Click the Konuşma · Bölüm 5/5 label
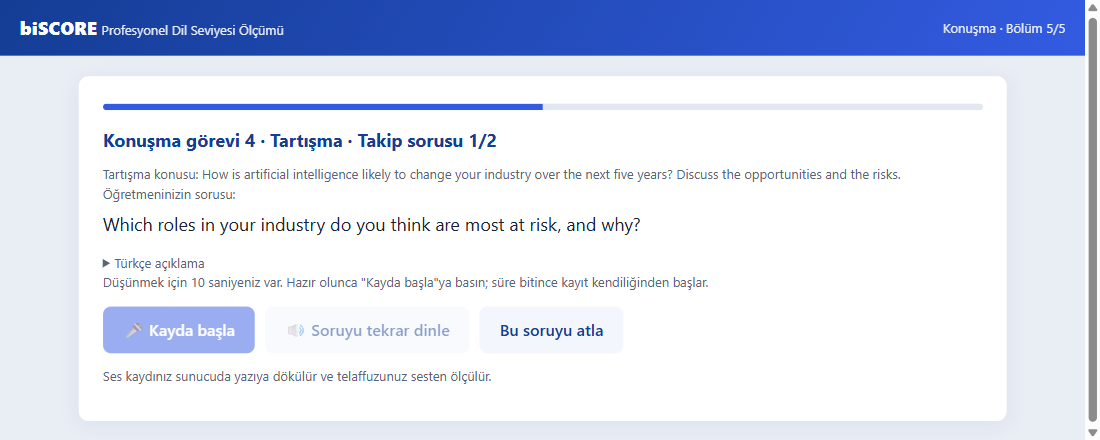This screenshot has width=1100, height=440. coord(1004,29)
